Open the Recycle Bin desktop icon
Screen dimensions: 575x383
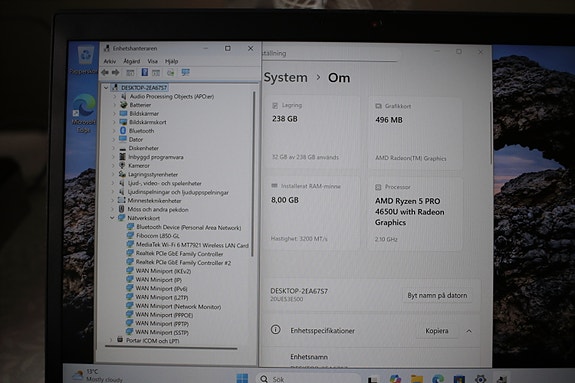click(85, 60)
